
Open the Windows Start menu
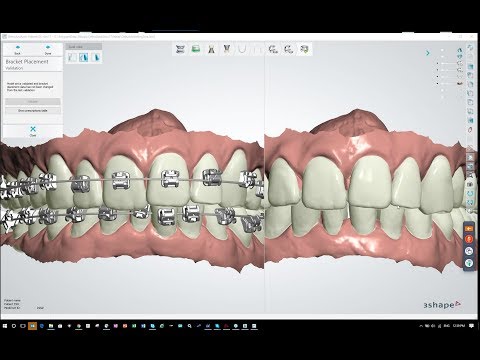[5, 326]
